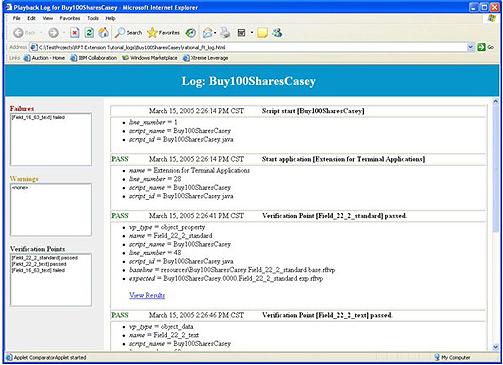This screenshot has width=503, height=365.
Task: Click the View Results link
Action: [x=147, y=295]
